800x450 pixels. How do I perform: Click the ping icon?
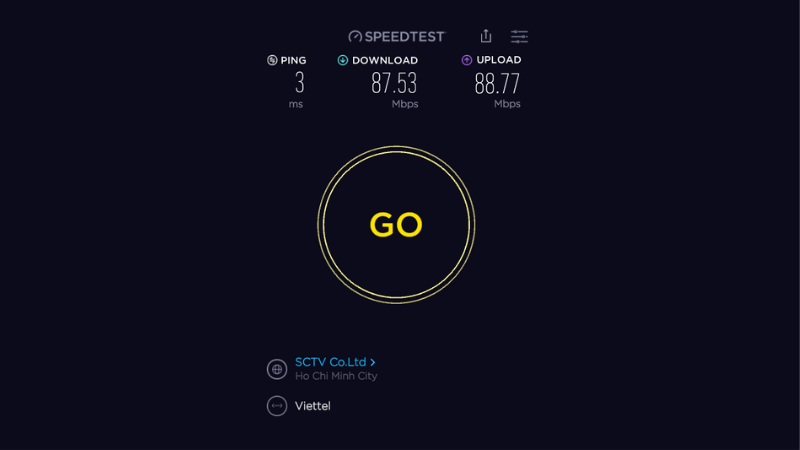pos(272,60)
